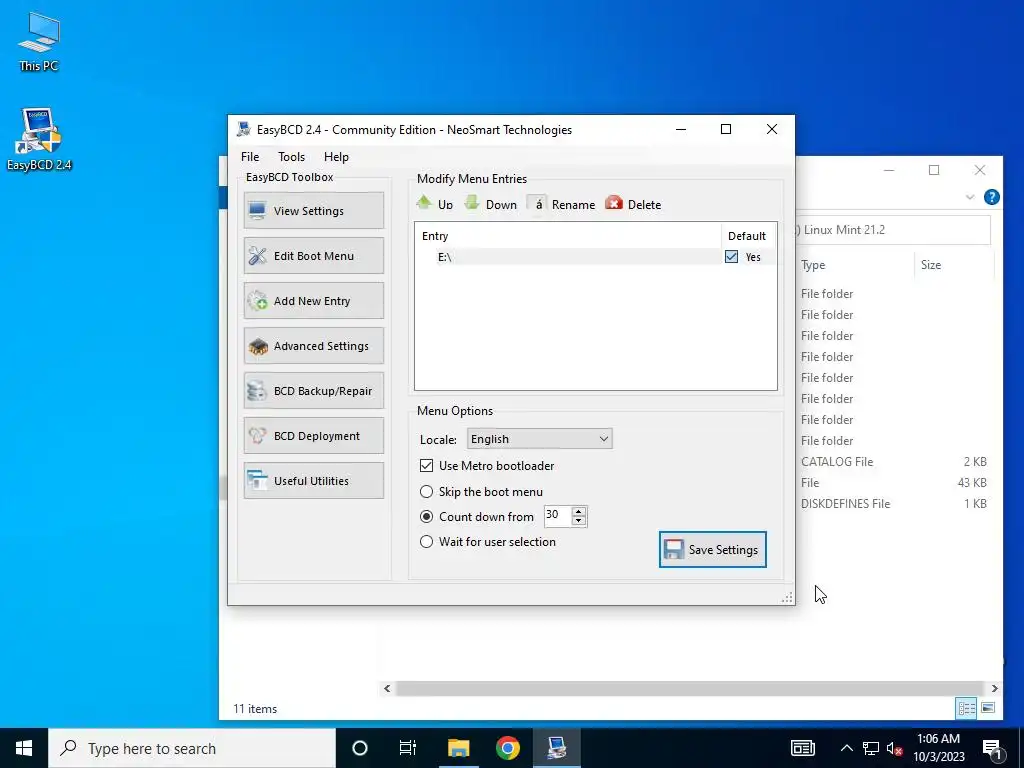Select the E:\ boot entry row
The width and height of the screenshot is (1024, 768).
pyautogui.click(x=596, y=257)
